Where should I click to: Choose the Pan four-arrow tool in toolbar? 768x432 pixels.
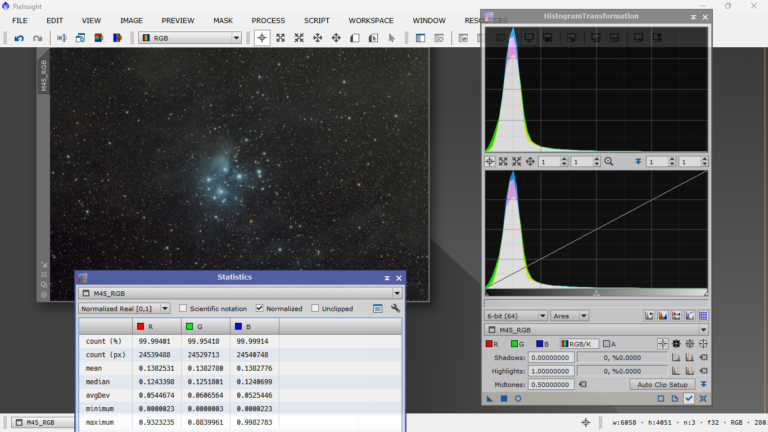click(x=336, y=38)
